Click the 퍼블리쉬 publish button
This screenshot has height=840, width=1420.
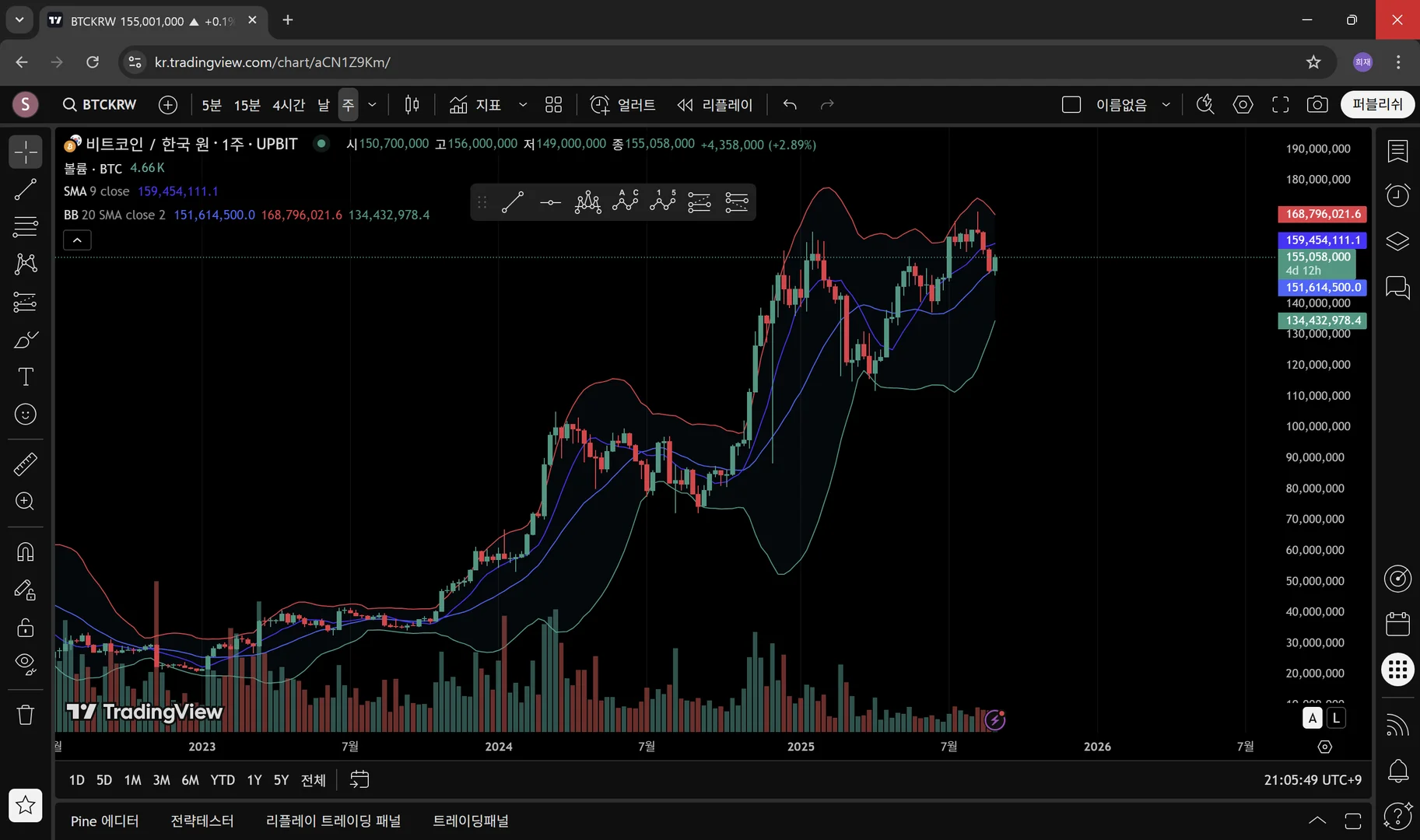pos(1377,105)
